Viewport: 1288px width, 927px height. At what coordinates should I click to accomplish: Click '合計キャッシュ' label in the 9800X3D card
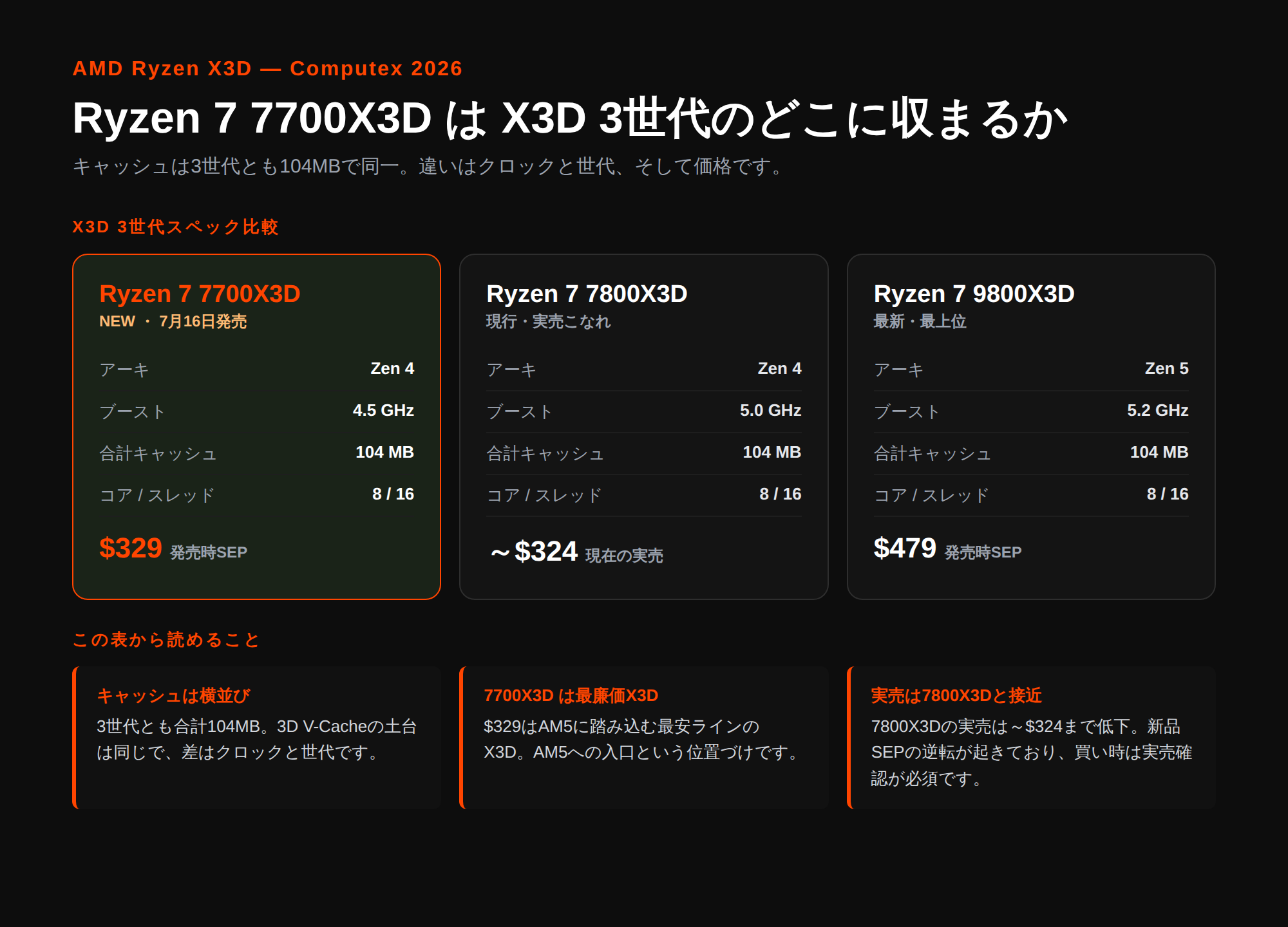click(x=932, y=453)
